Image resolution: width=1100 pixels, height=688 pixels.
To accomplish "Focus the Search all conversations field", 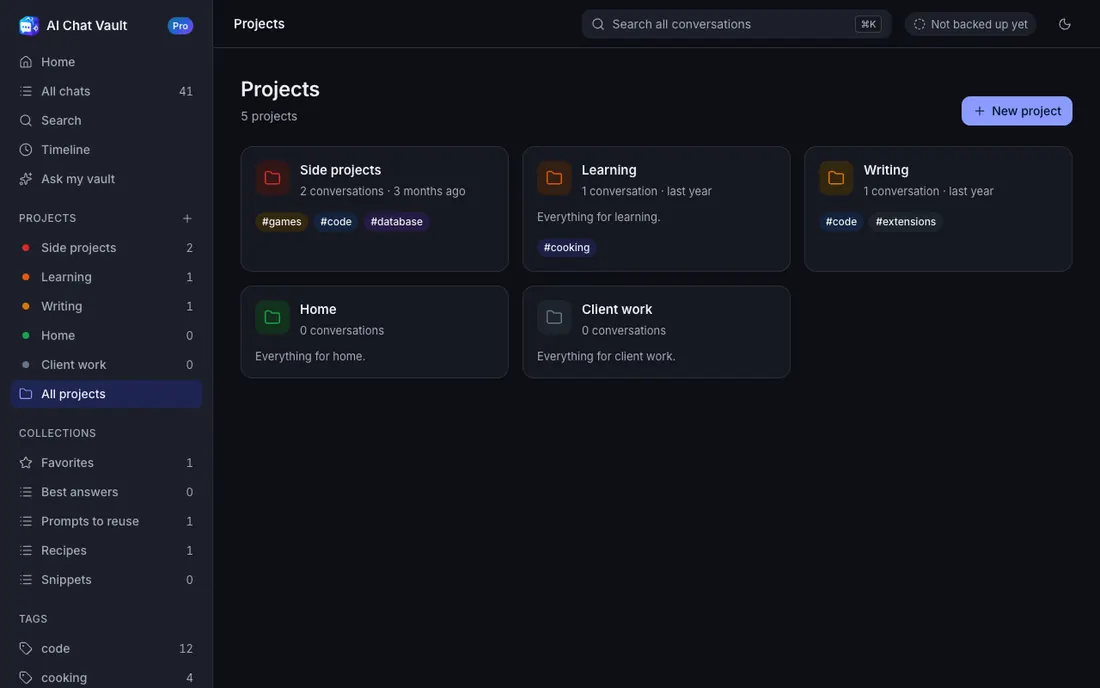I will point(736,24).
